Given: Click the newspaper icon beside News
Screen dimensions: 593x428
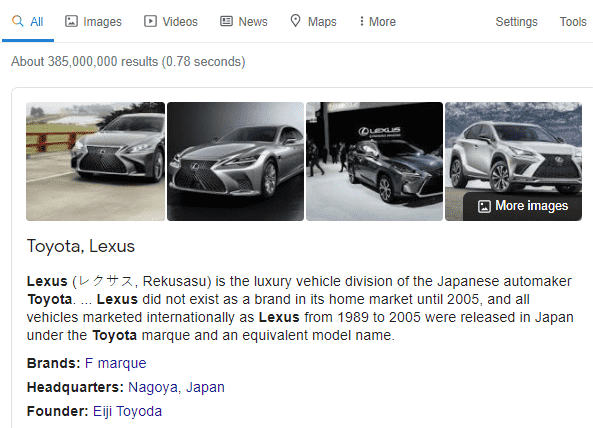Looking at the screenshot, I should coord(226,21).
